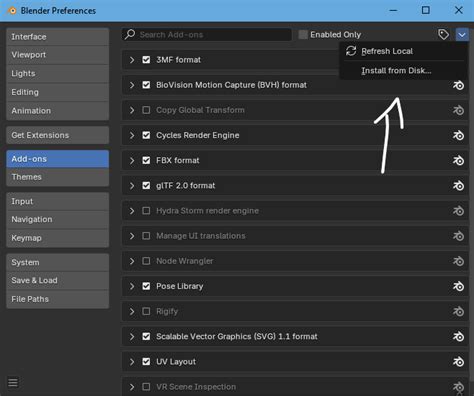The height and width of the screenshot is (396, 474).
Task: Enable the VR Scene Inspection add-on
Action: (x=146, y=387)
